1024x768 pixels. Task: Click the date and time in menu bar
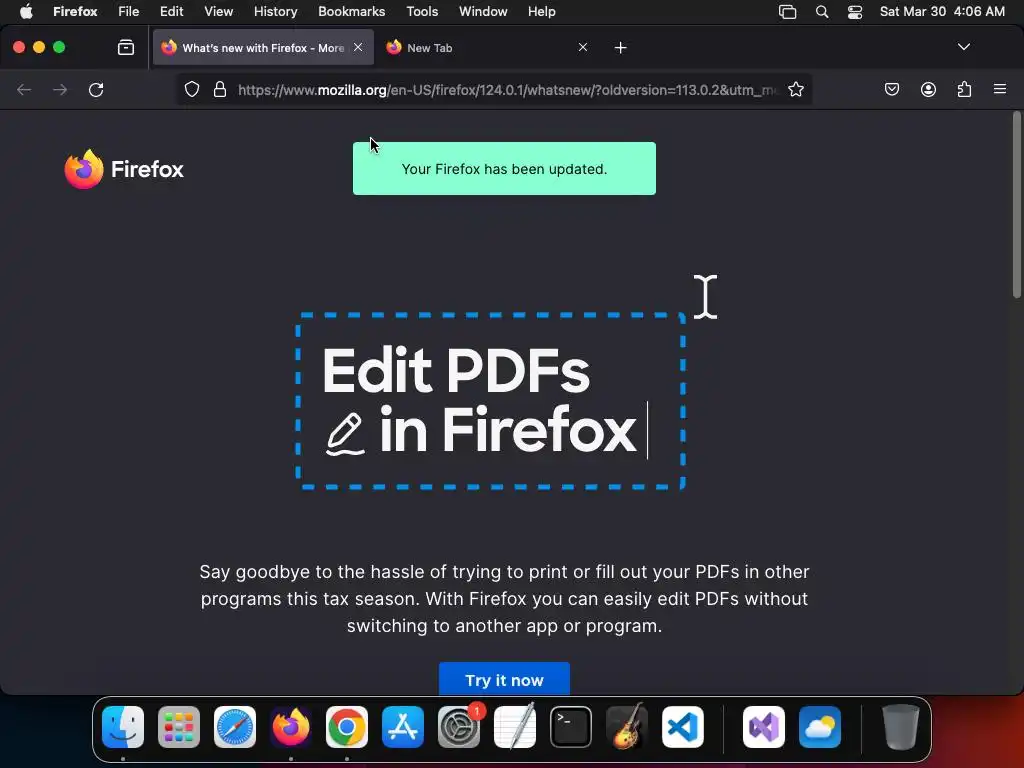[x=942, y=12]
